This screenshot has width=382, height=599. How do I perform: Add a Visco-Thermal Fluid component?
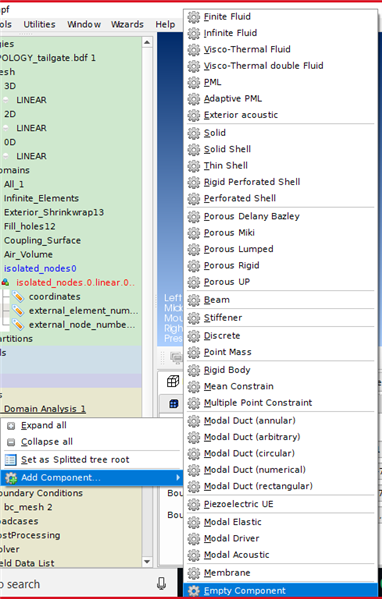click(281, 50)
